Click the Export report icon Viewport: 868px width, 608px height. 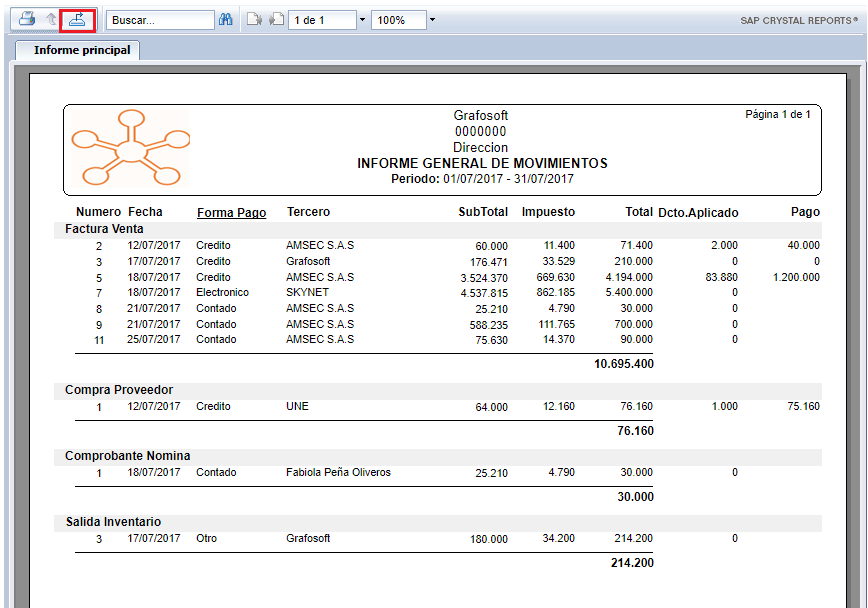pyautogui.click(x=77, y=19)
